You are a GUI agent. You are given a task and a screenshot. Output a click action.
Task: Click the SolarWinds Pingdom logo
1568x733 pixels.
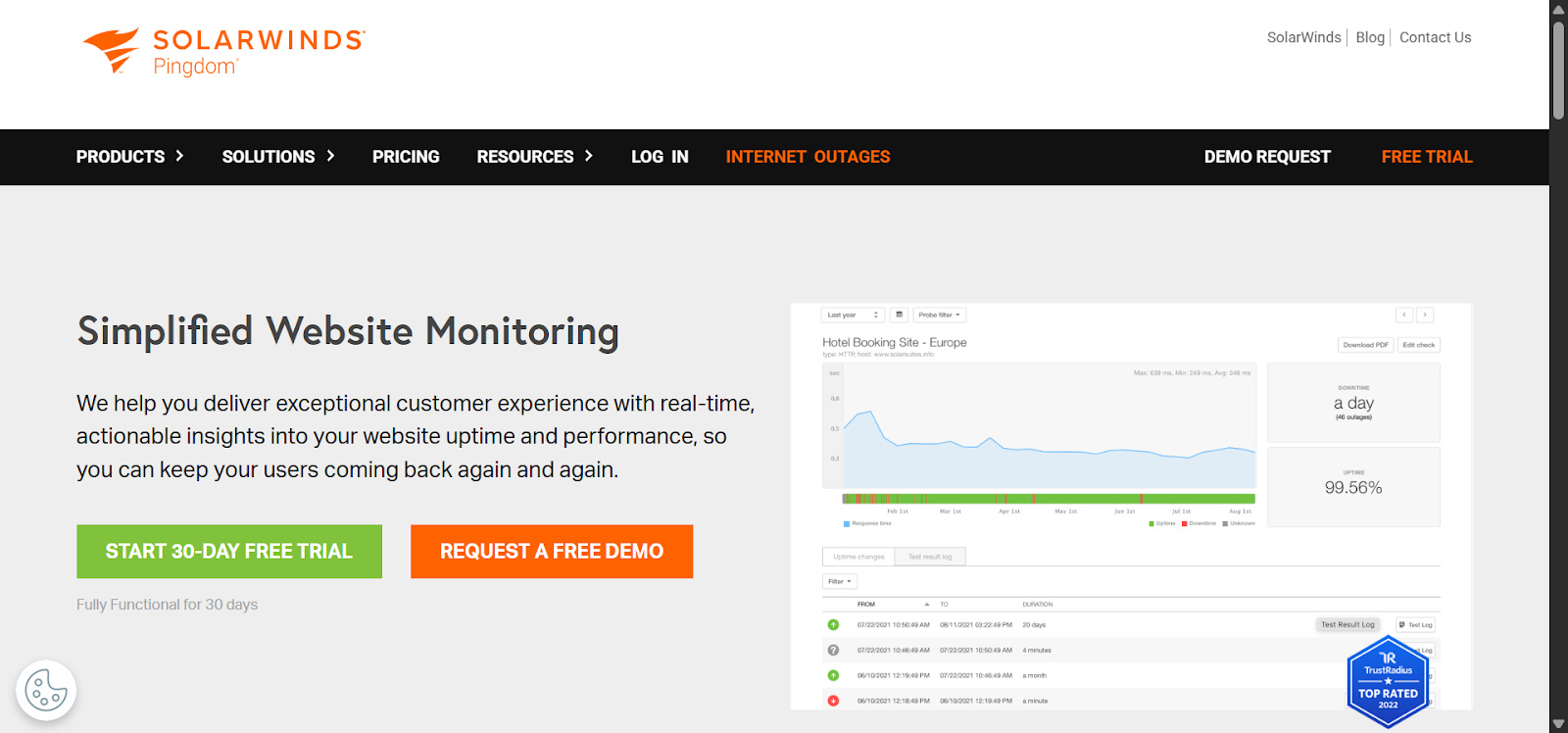pyautogui.click(x=224, y=51)
